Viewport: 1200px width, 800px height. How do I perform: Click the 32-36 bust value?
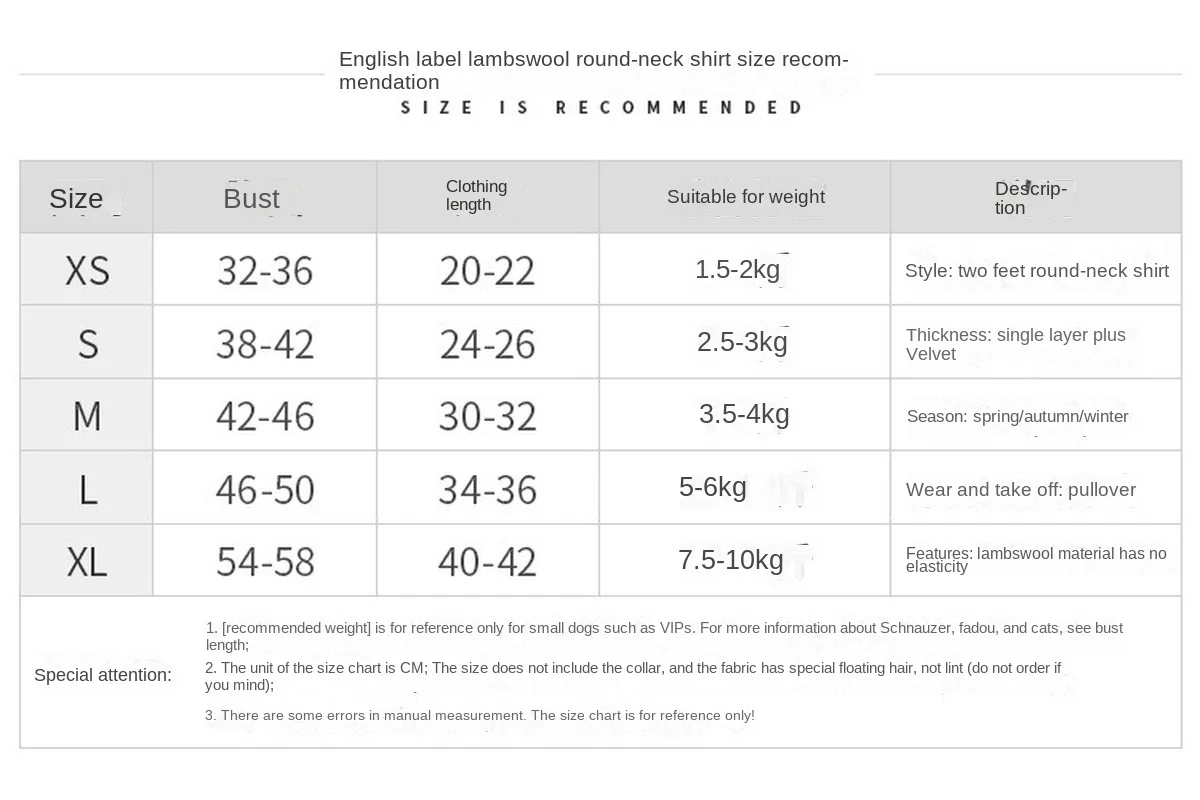click(265, 270)
